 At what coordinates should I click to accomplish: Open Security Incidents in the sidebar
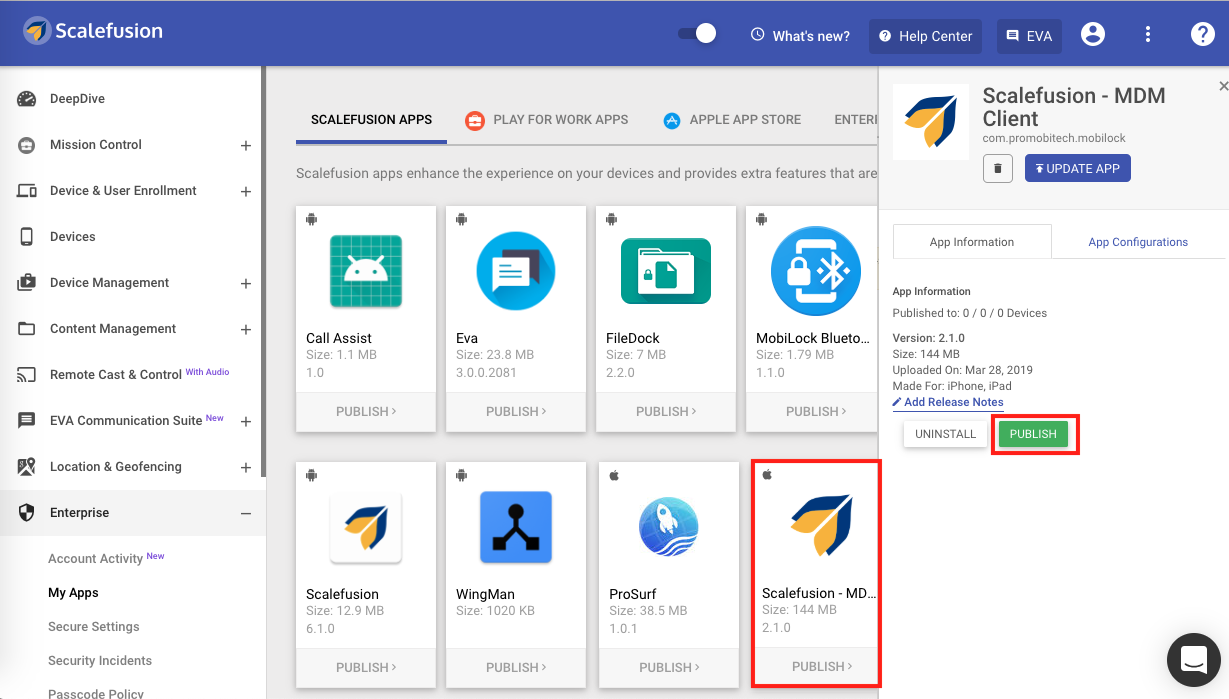coord(100,661)
